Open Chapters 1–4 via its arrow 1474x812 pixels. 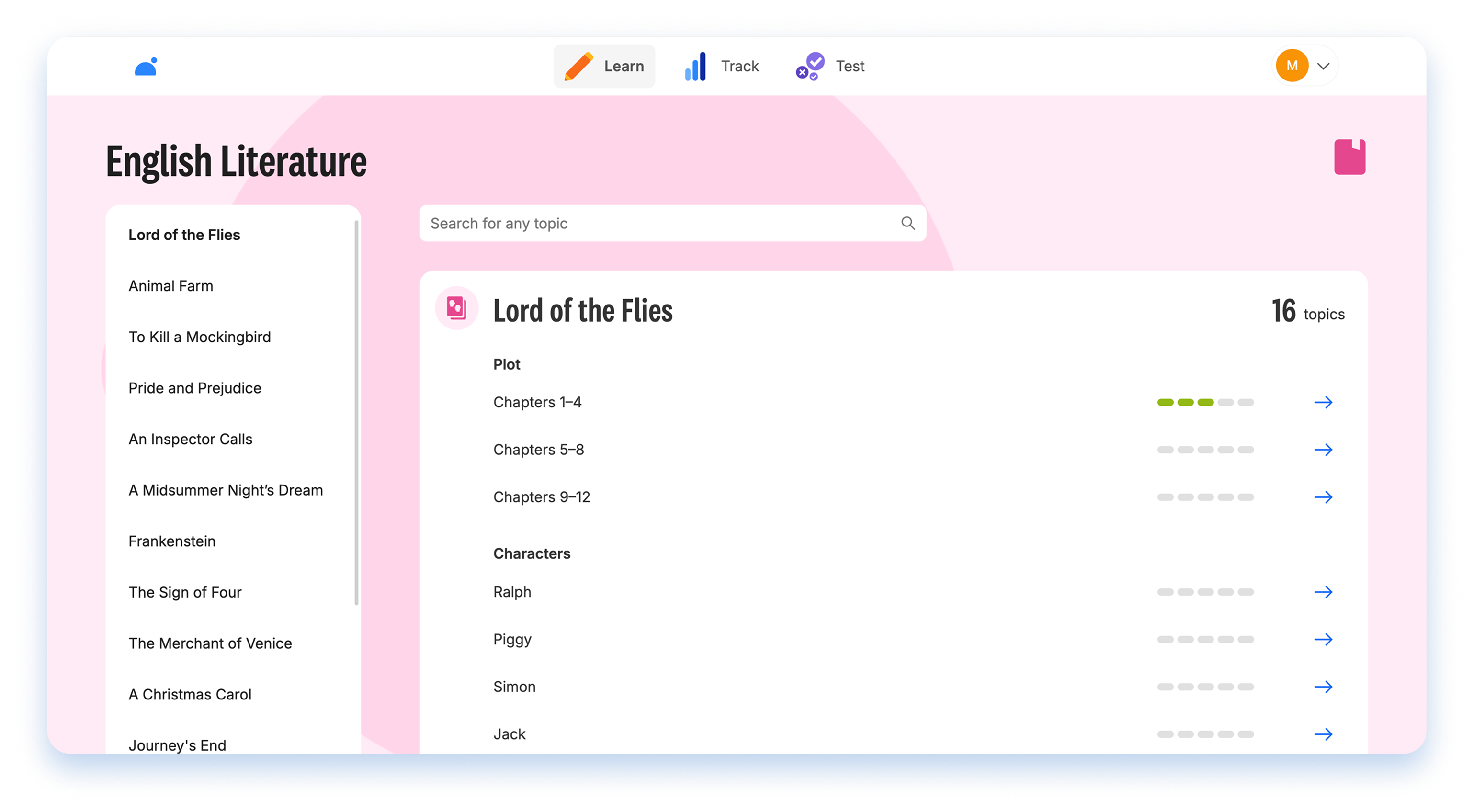[1323, 402]
